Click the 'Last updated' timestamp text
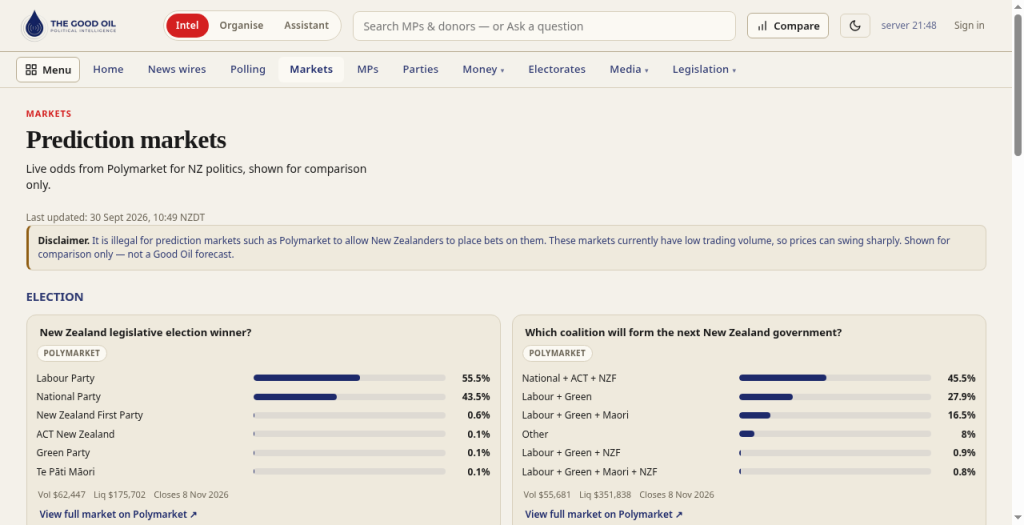Viewport: 1024px width, 525px height. [116, 217]
